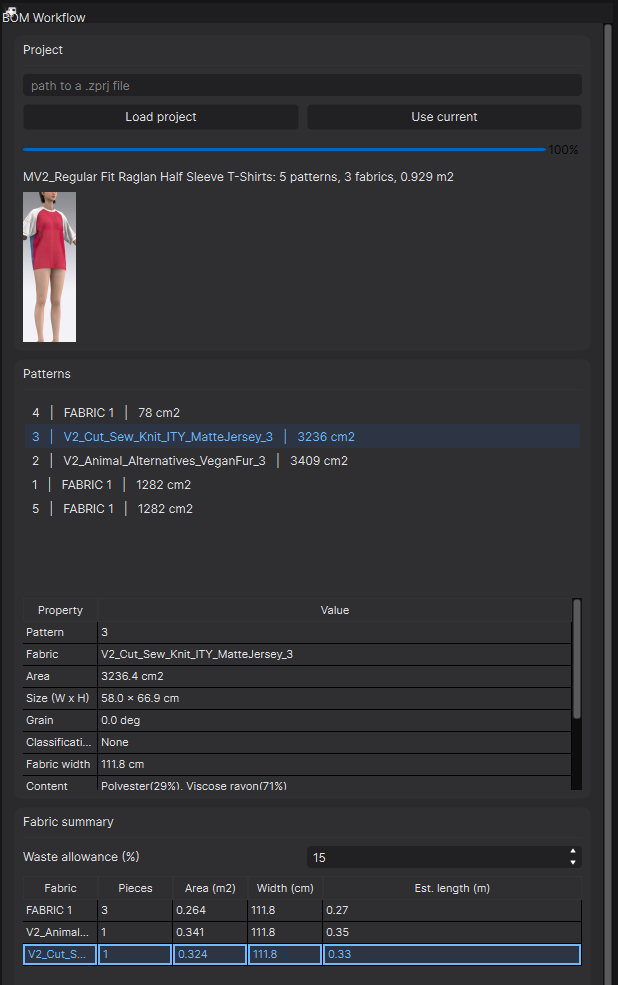Click the Fabric column header in summary

[60, 888]
